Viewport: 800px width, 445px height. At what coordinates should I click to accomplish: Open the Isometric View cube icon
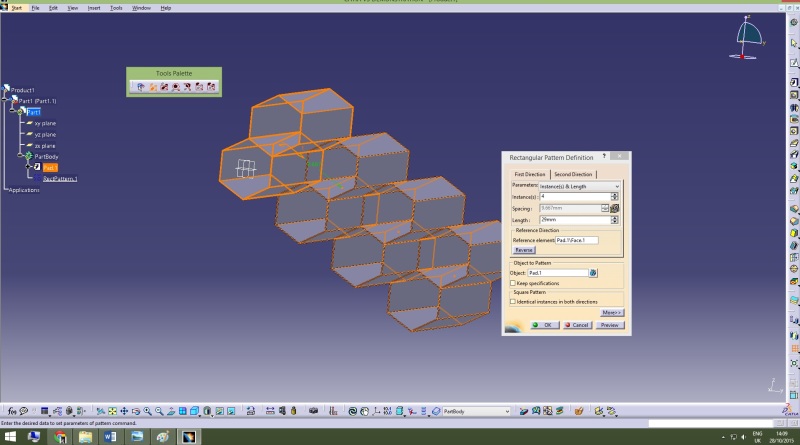click(x=194, y=411)
